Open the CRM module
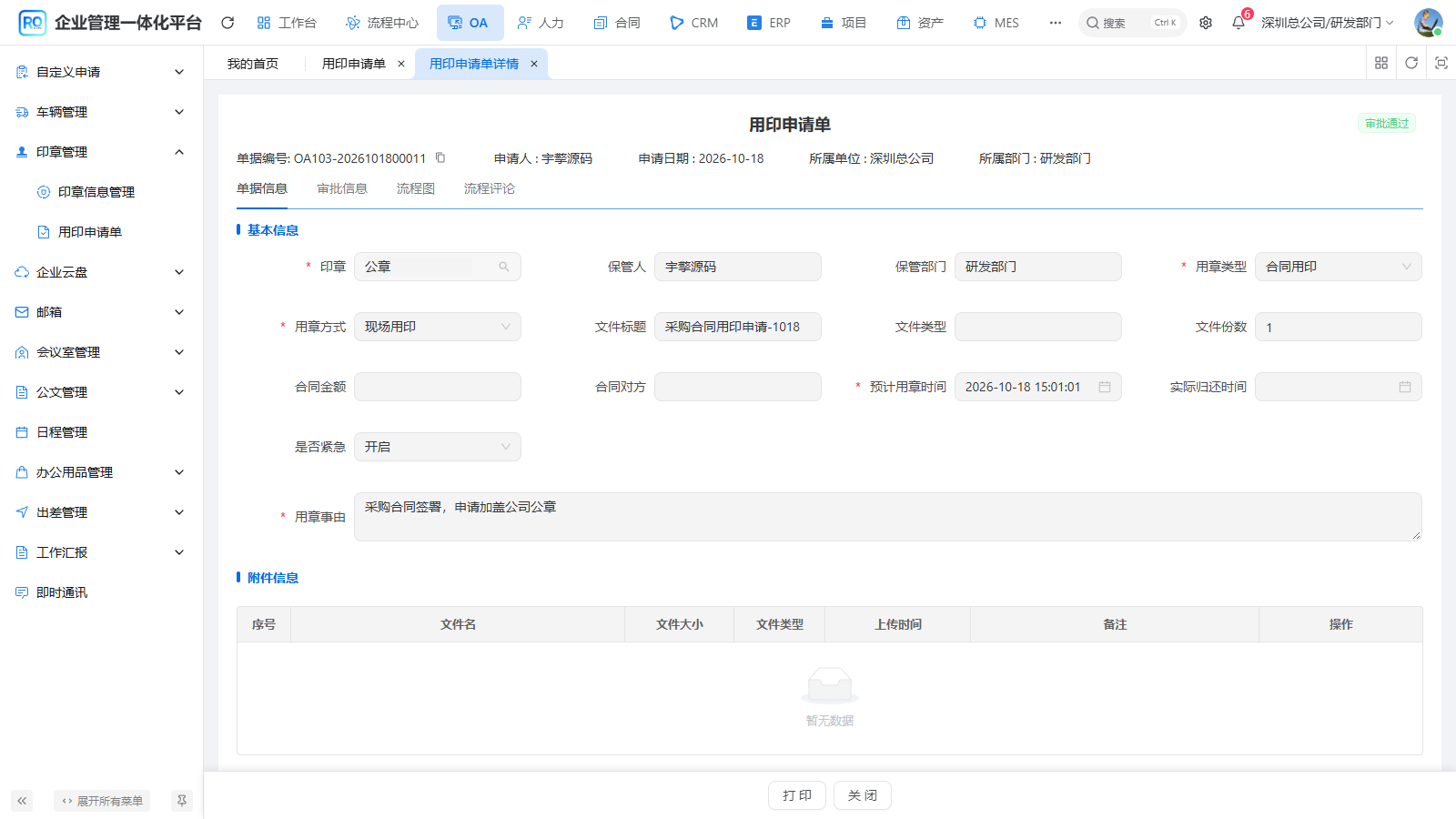Image resolution: width=1456 pixels, height=819 pixels. (x=693, y=23)
